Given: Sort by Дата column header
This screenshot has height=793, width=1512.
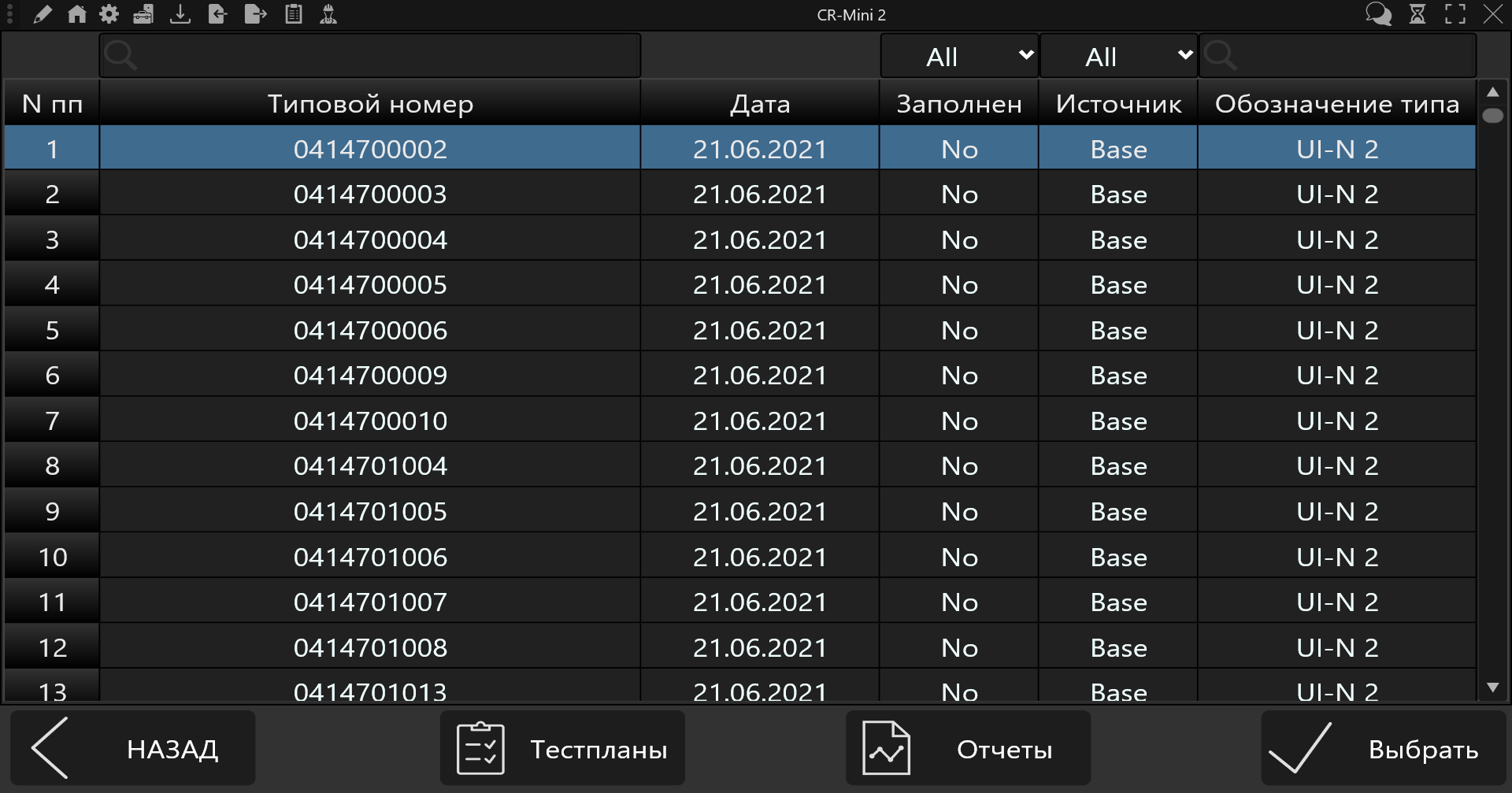Looking at the screenshot, I should tap(760, 103).
